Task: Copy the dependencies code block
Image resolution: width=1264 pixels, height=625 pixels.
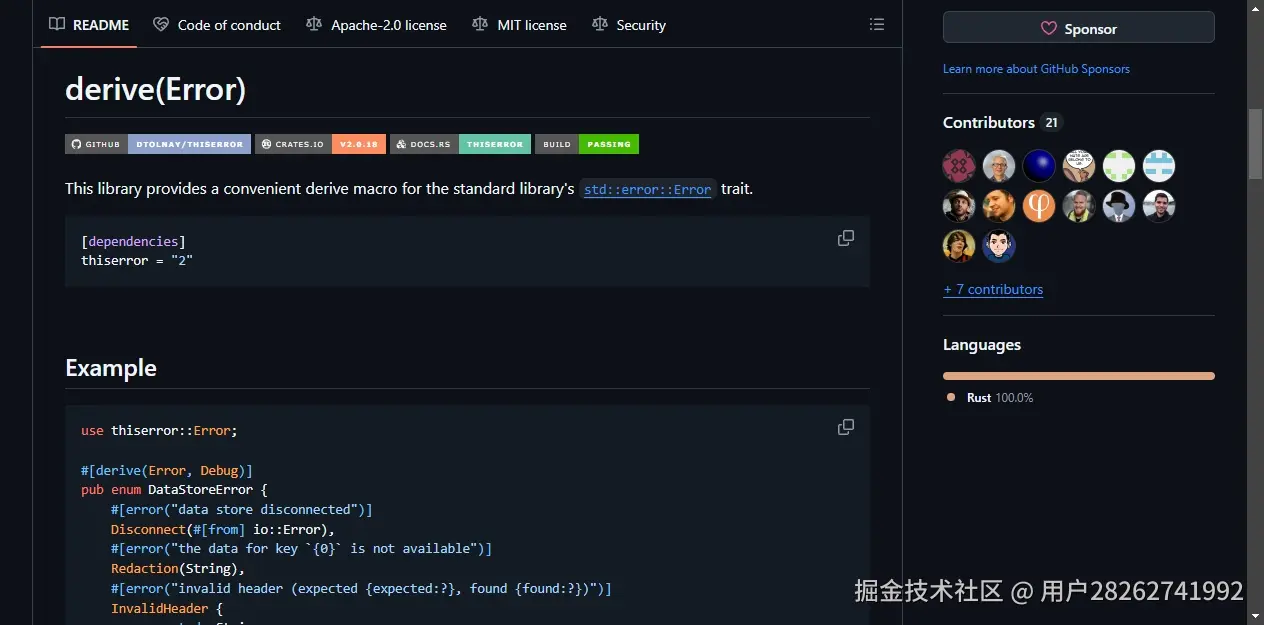Action: [846, 238]
